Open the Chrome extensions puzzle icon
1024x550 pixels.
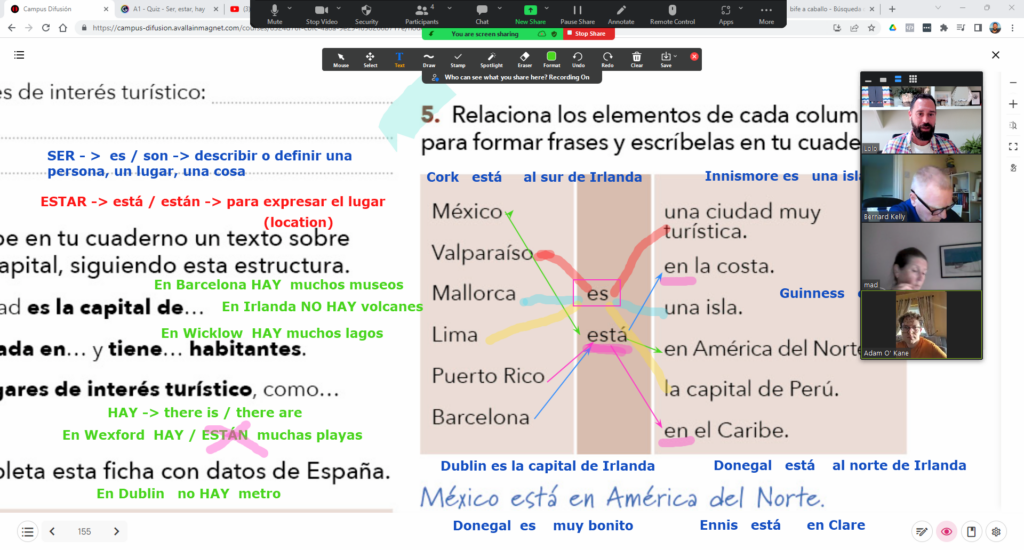point(944,28)
